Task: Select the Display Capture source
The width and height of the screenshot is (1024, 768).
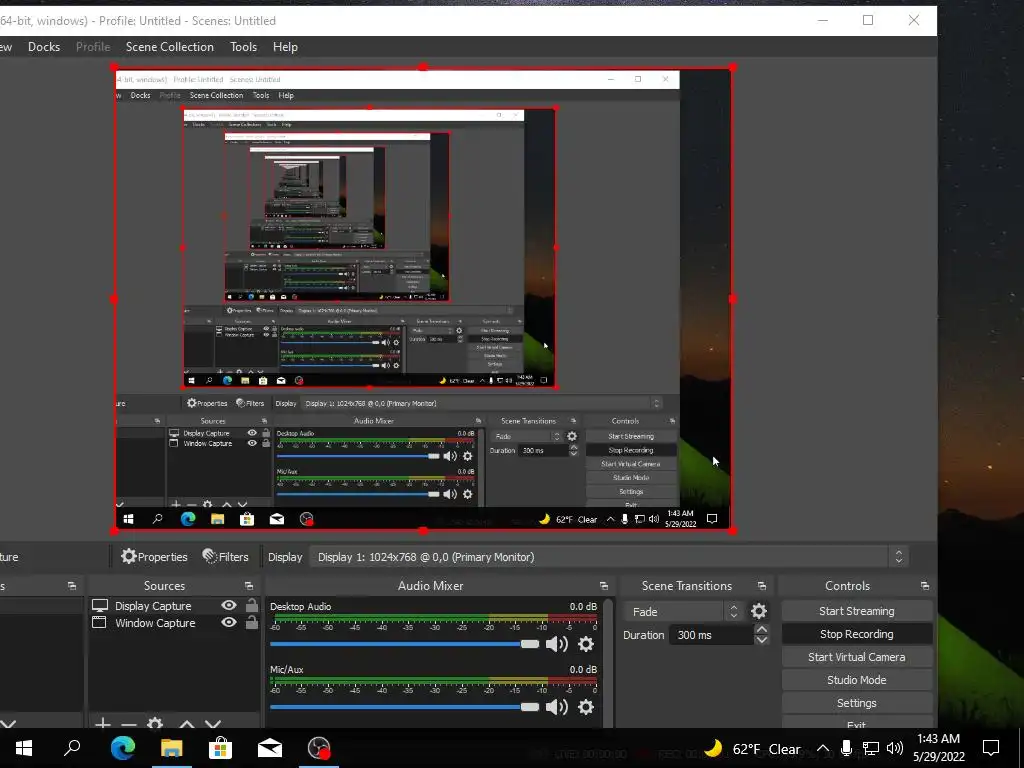Action: [x=153, y=606]
